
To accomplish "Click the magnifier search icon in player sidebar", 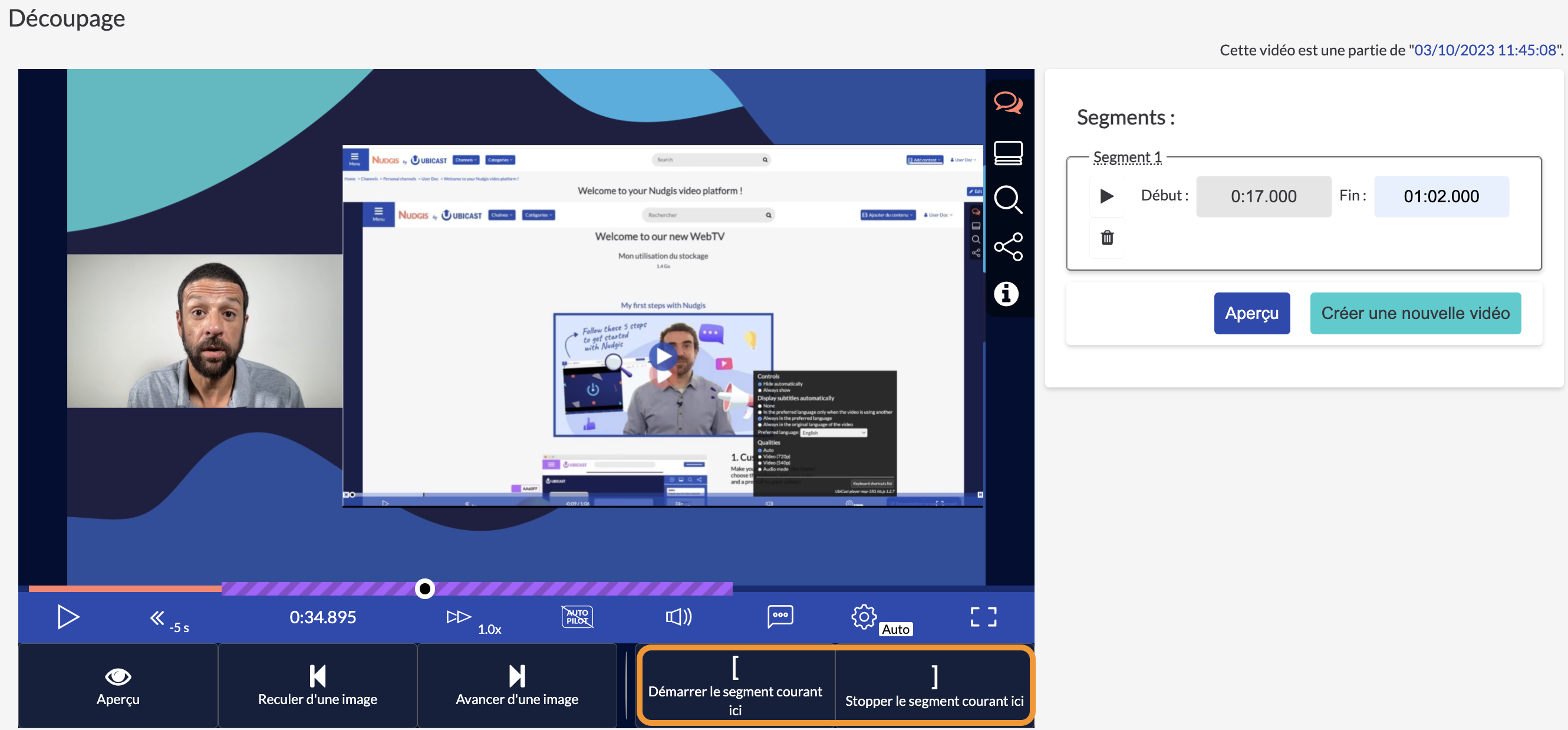I will click(1008, 200).
